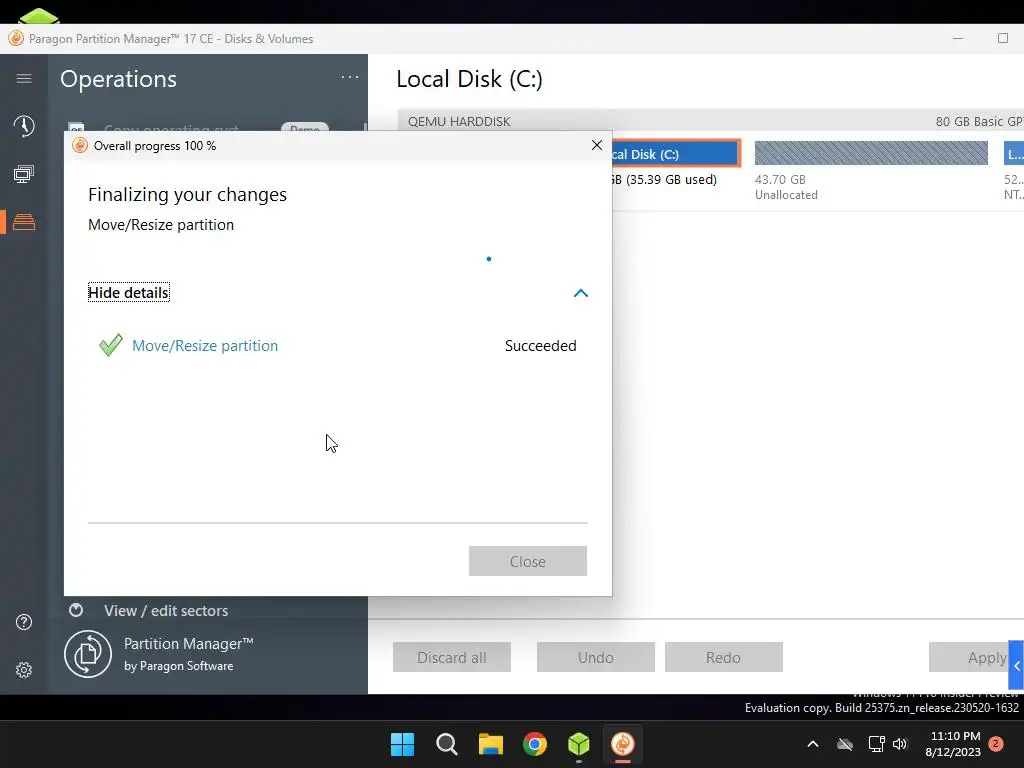Open the hamburger menu in the sidebar
This screenshot has width=1024, height=768.
click(x=24, y=78)
